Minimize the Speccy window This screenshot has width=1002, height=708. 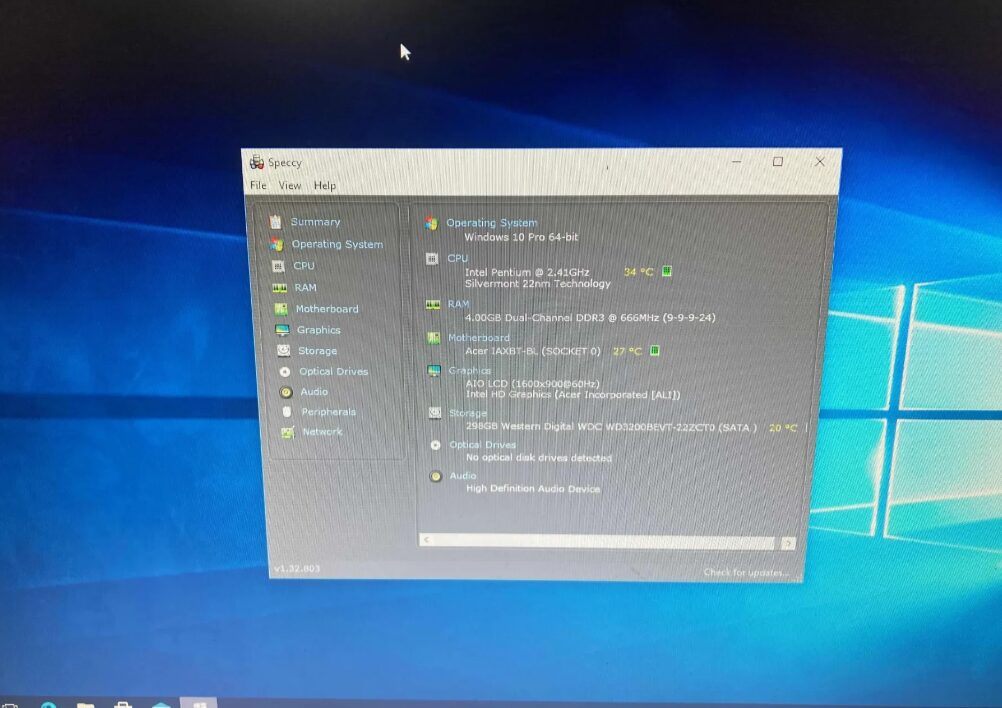click(x=737, y=162)
